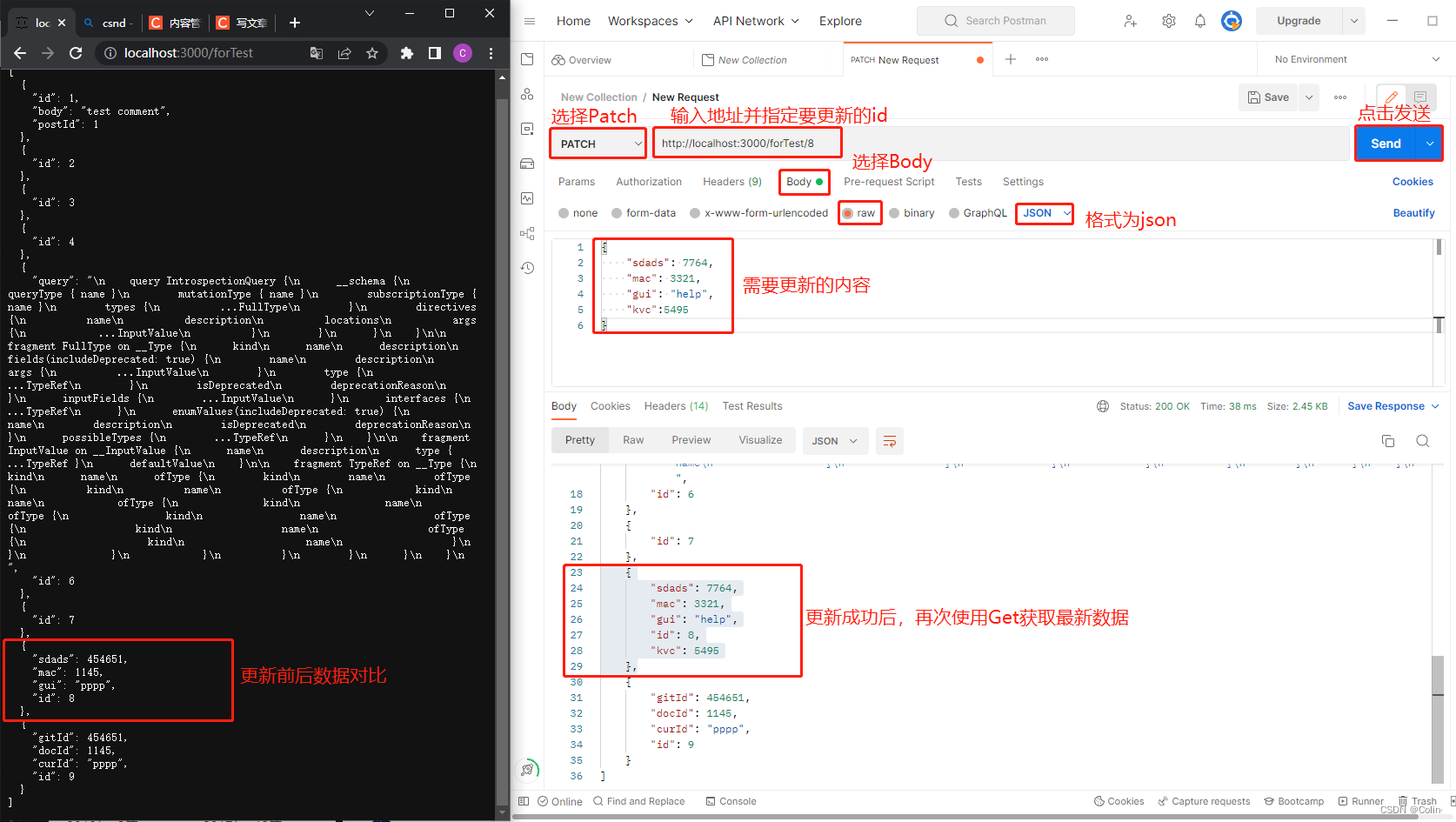This screenshot has height=822, width=1456.
Task: Open the Tests tab
Action: [x=968, y=182]
